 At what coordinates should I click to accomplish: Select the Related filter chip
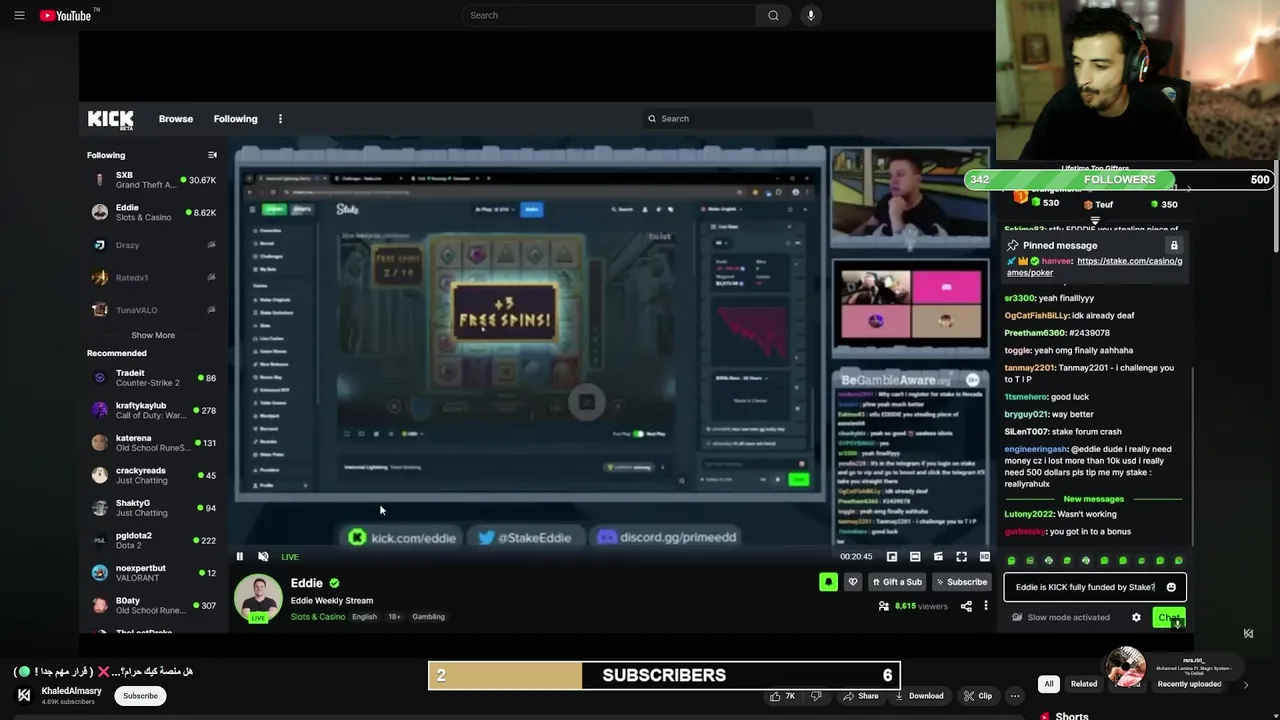coord(1084,684)
